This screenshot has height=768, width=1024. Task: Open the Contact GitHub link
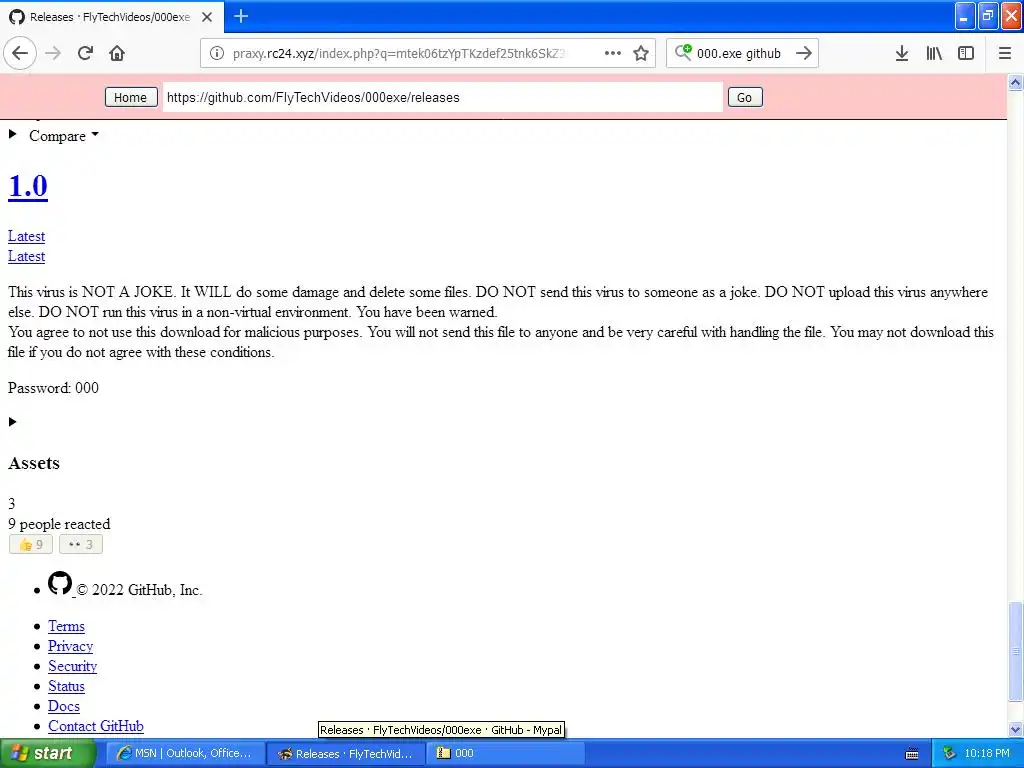point(95,726)
